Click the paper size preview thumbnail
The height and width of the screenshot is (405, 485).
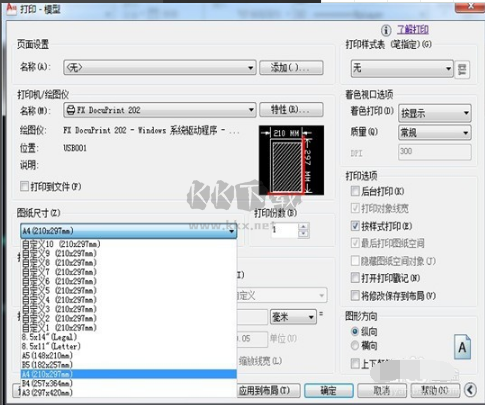291,160
